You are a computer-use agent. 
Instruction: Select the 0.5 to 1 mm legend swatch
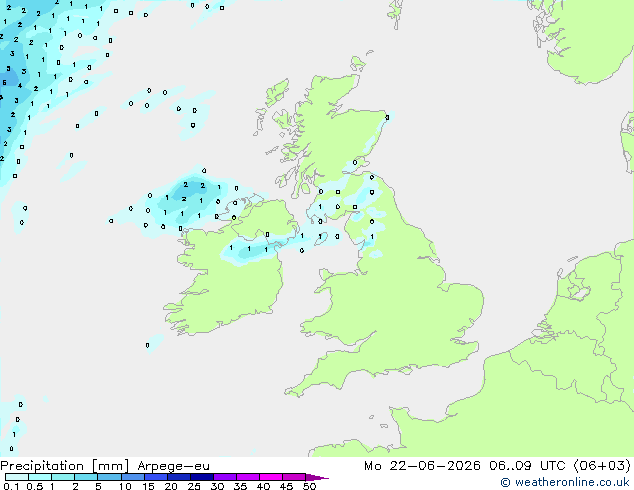click(40, 477)
